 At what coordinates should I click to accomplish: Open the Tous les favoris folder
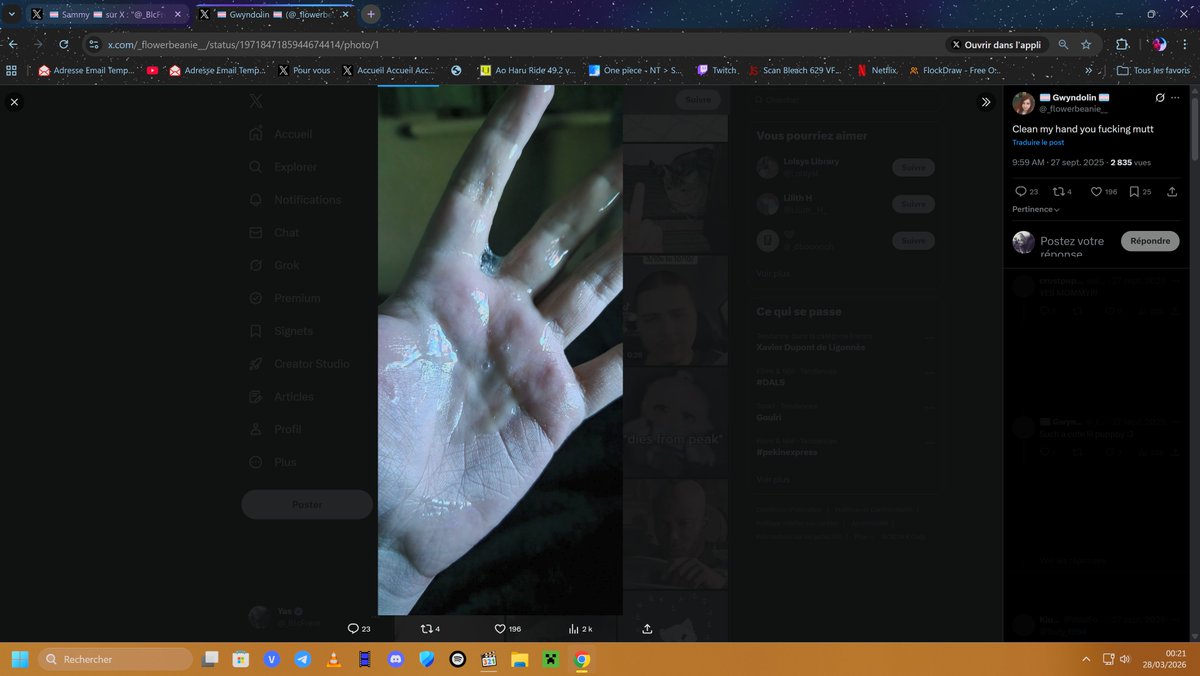[x=1153, y=71]
